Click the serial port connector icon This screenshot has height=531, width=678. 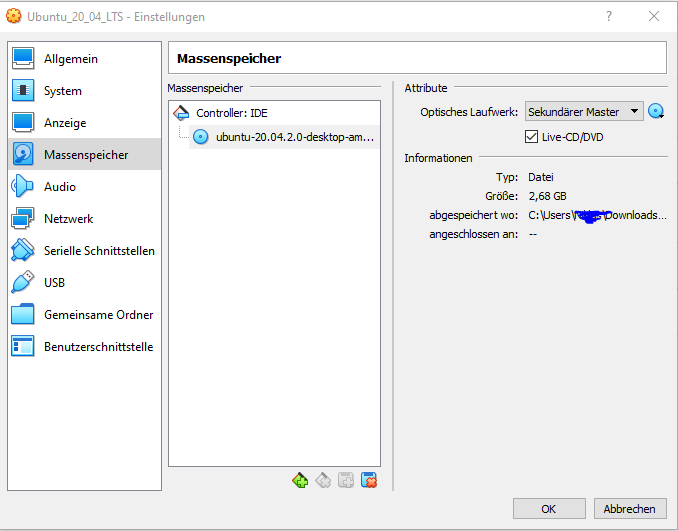click(22, 250)
